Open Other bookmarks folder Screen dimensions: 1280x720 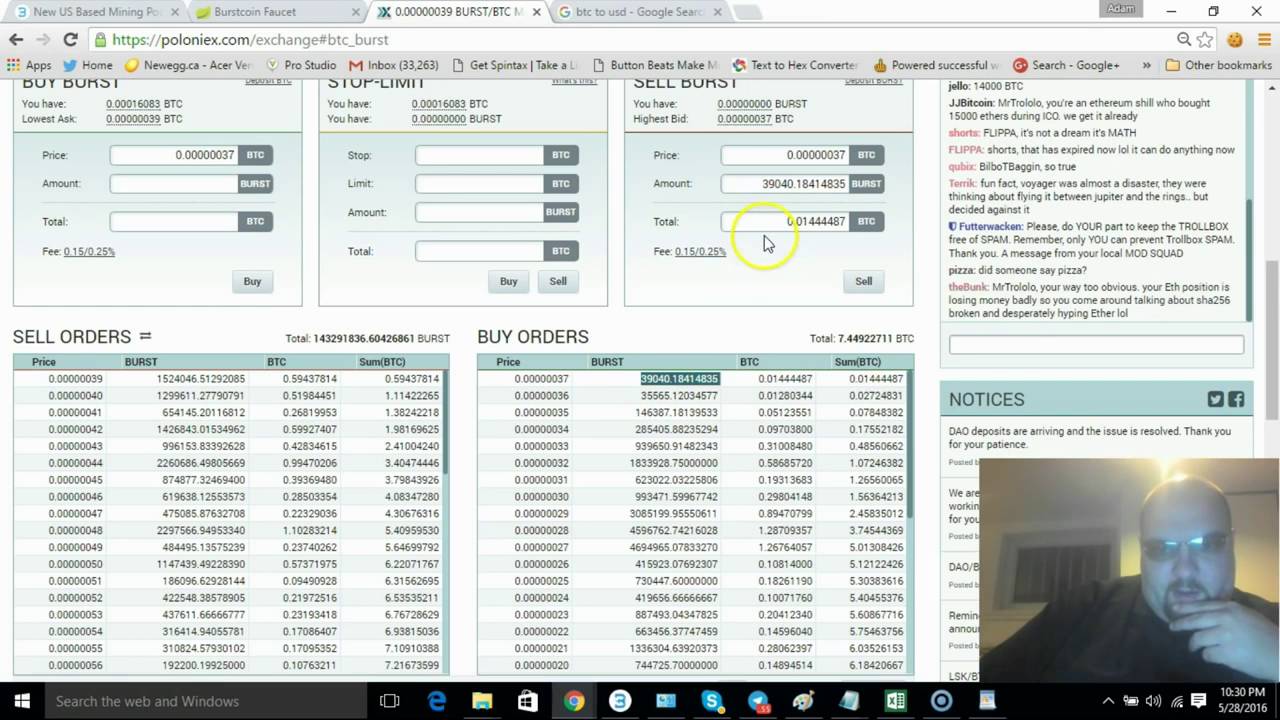[1218, 65]
